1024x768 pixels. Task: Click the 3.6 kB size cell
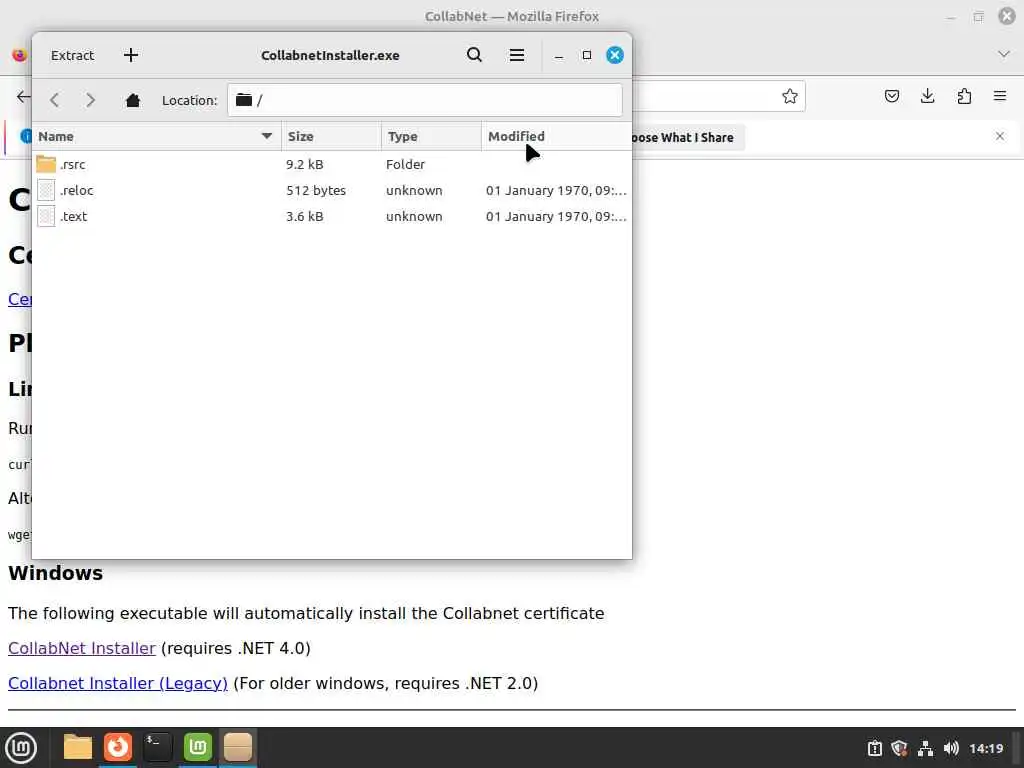pos(304,217)
